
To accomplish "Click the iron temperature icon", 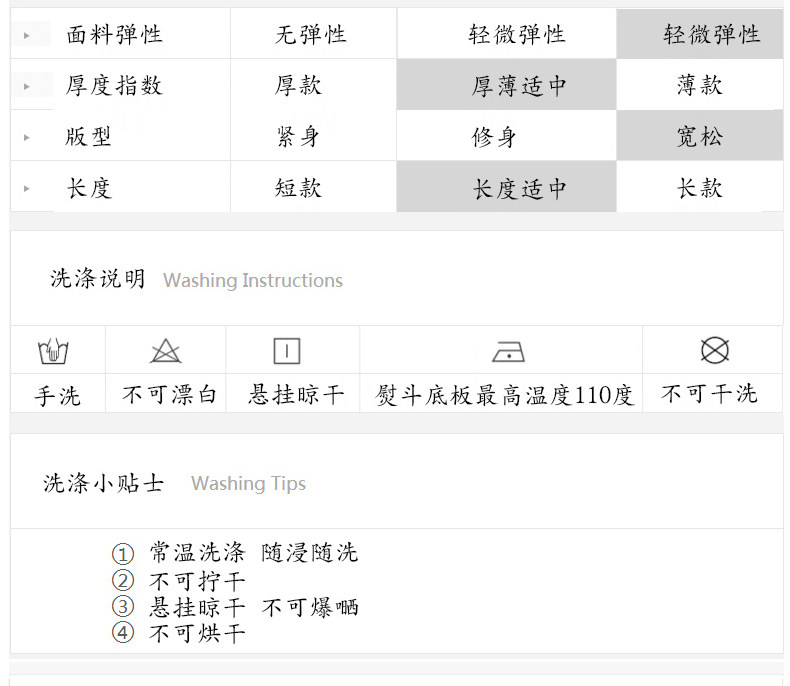I will (508, 352).
